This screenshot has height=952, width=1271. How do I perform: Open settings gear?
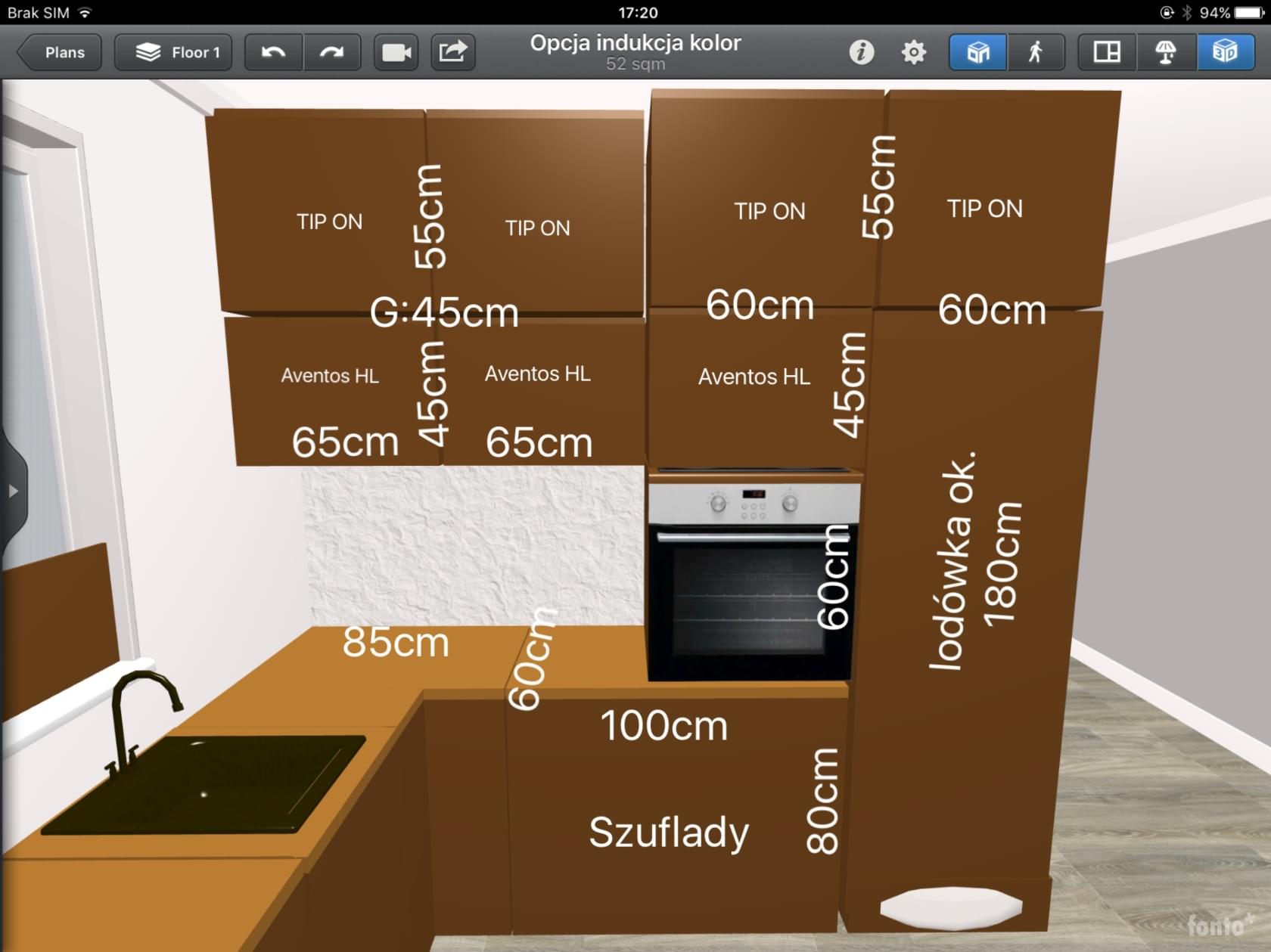(x=914, y=52)
